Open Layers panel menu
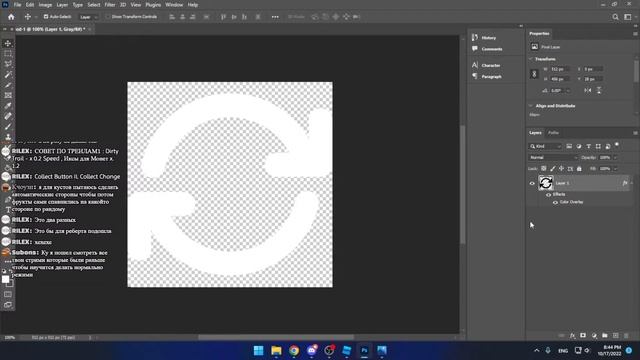This screenshot has width=640, height=360. pos(635,133)
